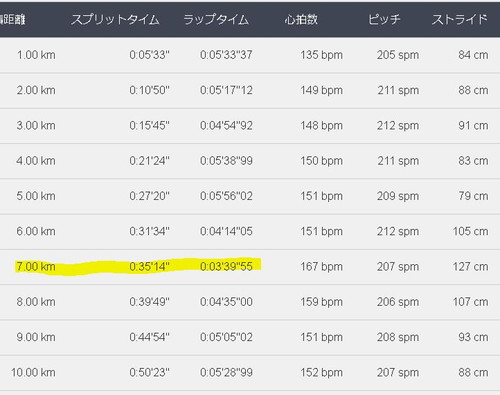The image size is (500, 395).
Task: Click the 167 bpm heart rate
Action: [x=321, y=267]
